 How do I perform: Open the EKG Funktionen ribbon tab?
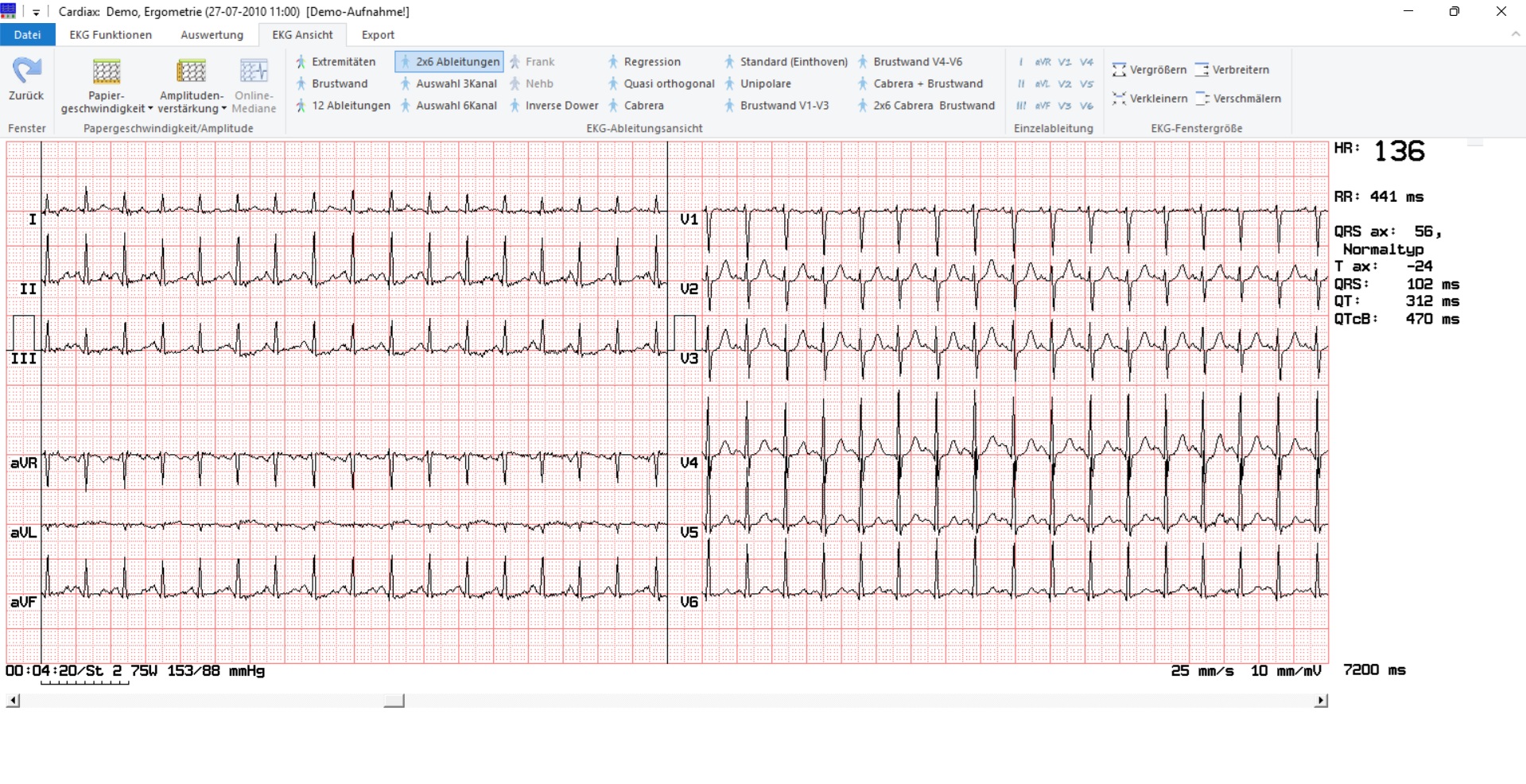[111, 35]
